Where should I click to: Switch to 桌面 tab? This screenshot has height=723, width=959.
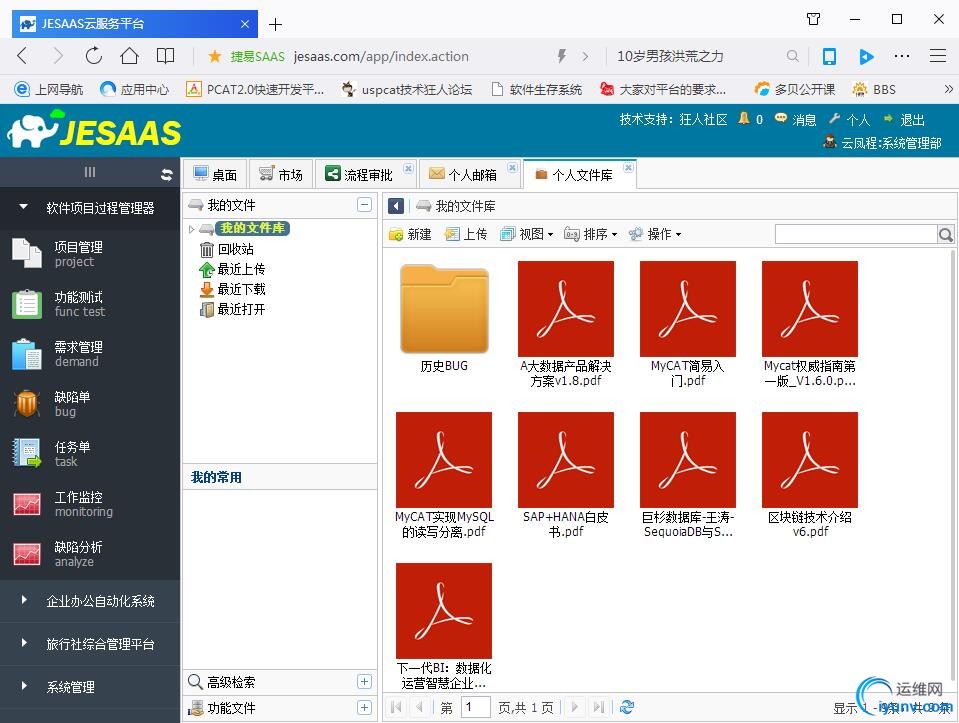pyautogui.click(x=215, y=175)
